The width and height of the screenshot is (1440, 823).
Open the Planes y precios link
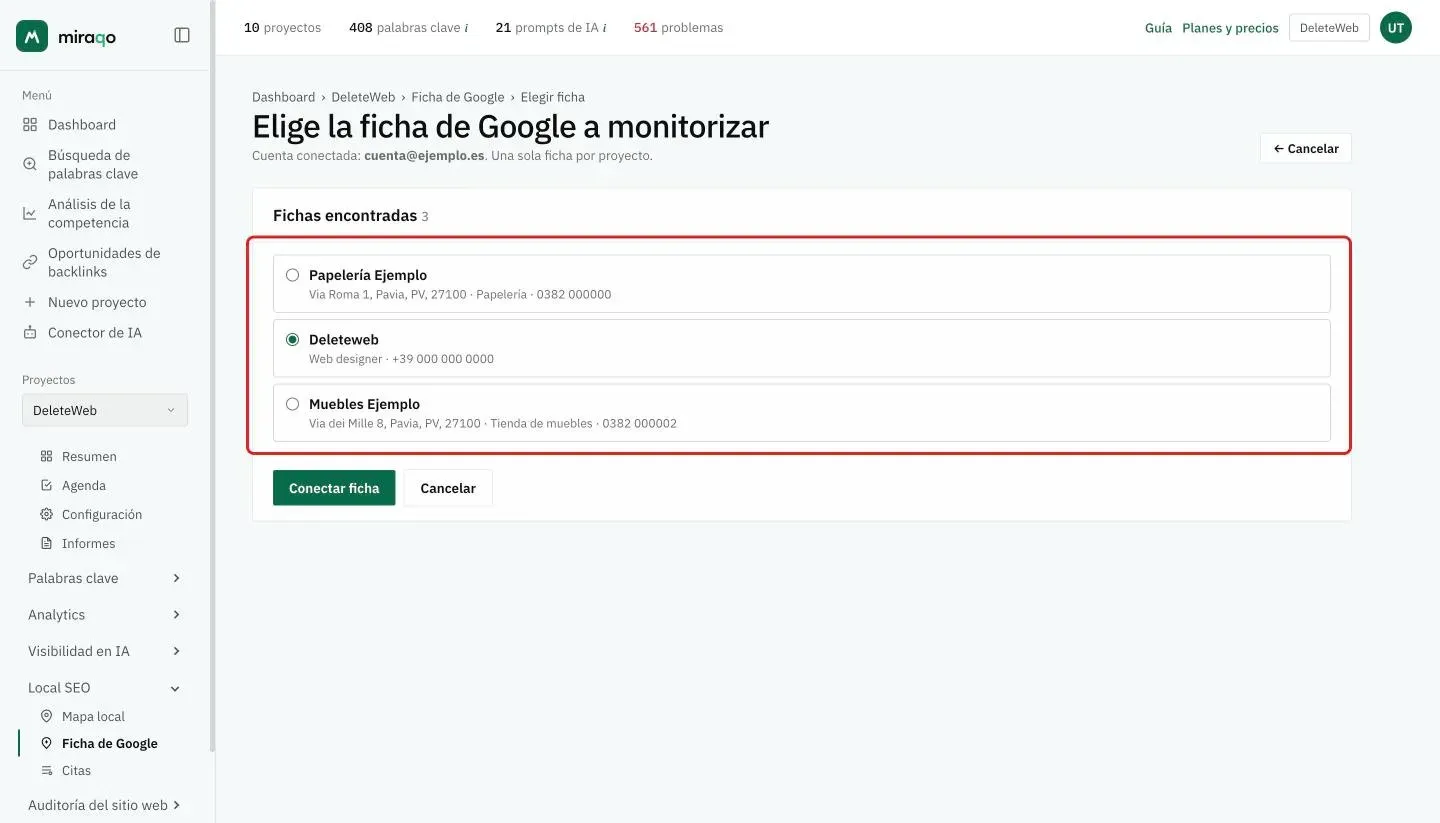(1230, 28)
